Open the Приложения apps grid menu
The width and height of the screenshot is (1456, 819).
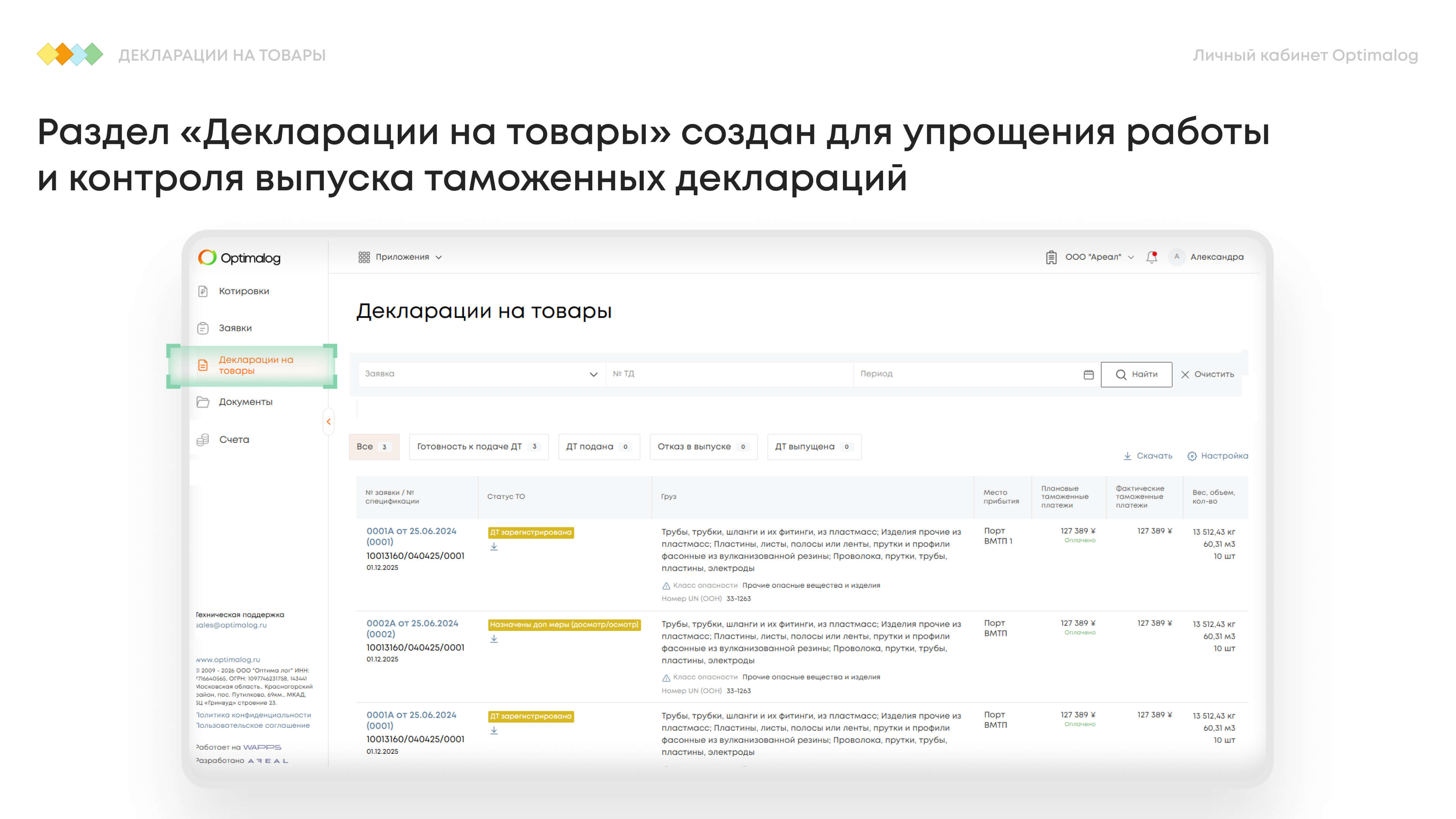click(400, 257)
